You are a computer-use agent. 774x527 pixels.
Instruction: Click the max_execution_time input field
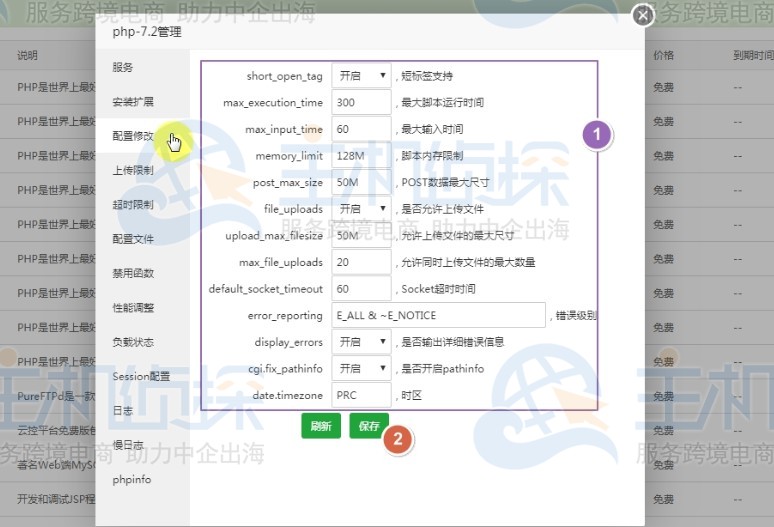point(361,103)
